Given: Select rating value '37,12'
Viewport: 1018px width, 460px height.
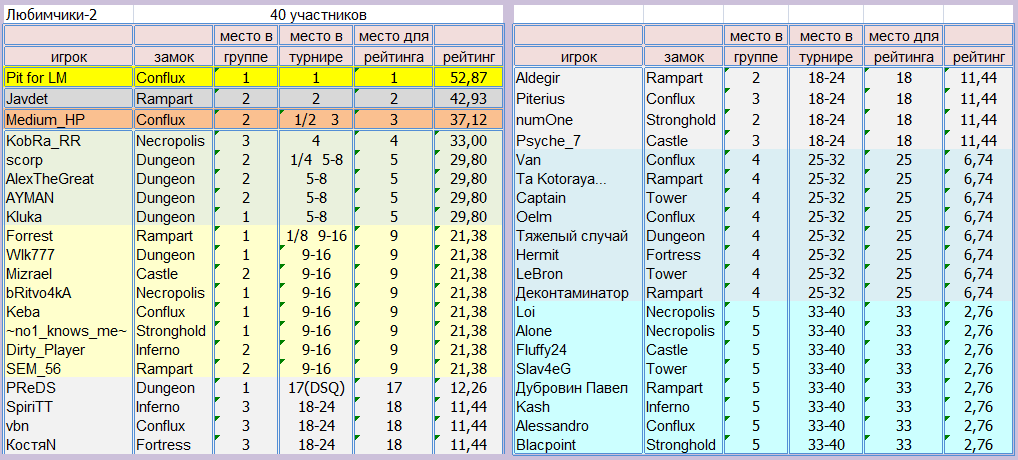Looking at the screenshot, I should tap(468, 120).
